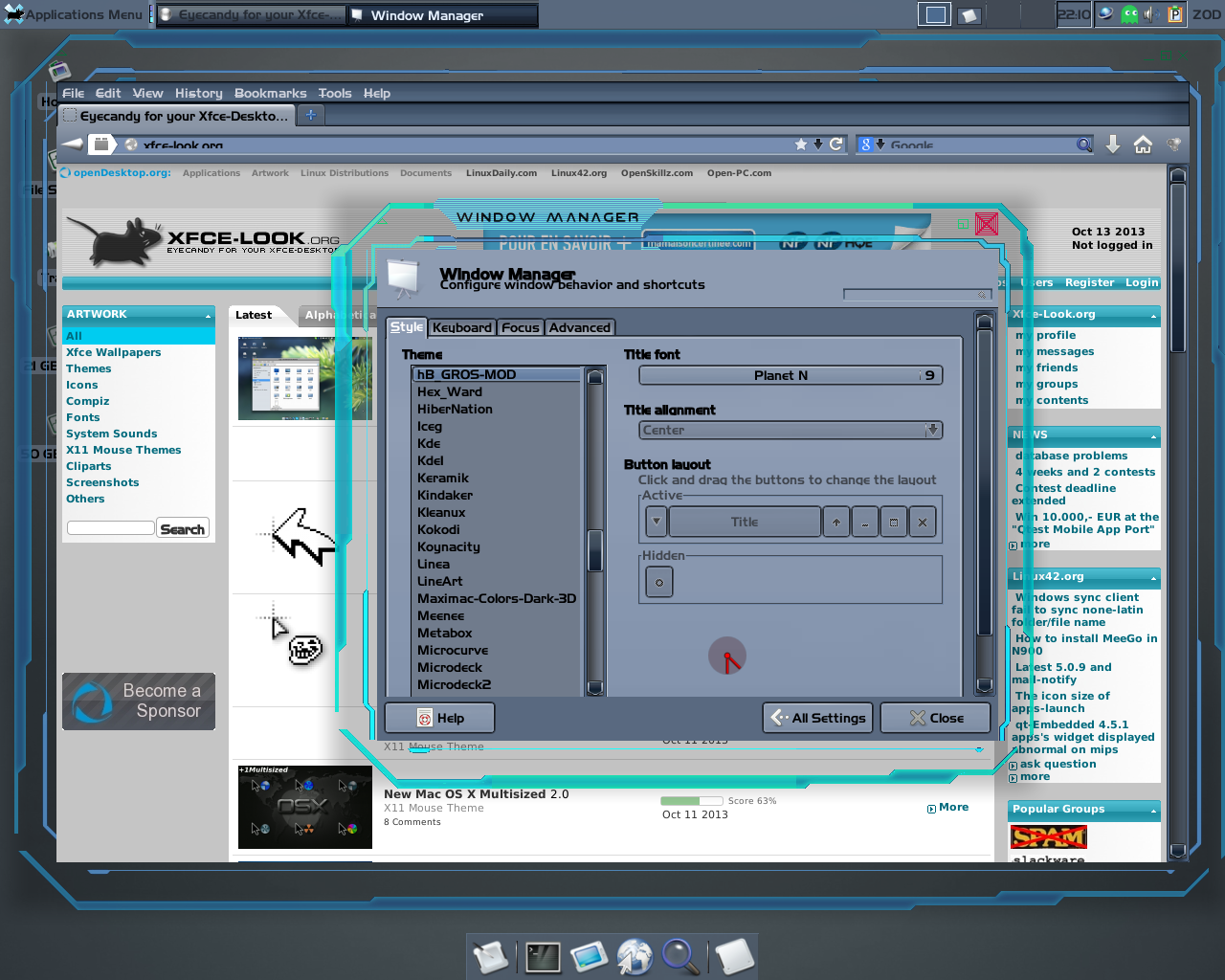Open the Advanced tab in Window Manager

[x=580, y=327]
